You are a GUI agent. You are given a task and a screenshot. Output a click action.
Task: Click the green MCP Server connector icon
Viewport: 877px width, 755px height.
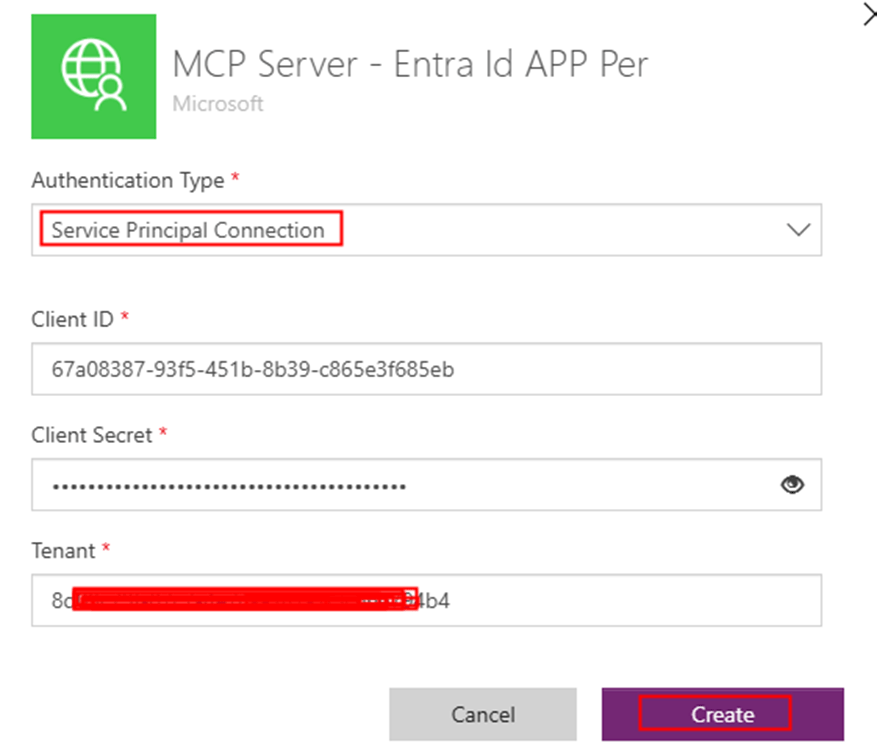pos(94,77)
